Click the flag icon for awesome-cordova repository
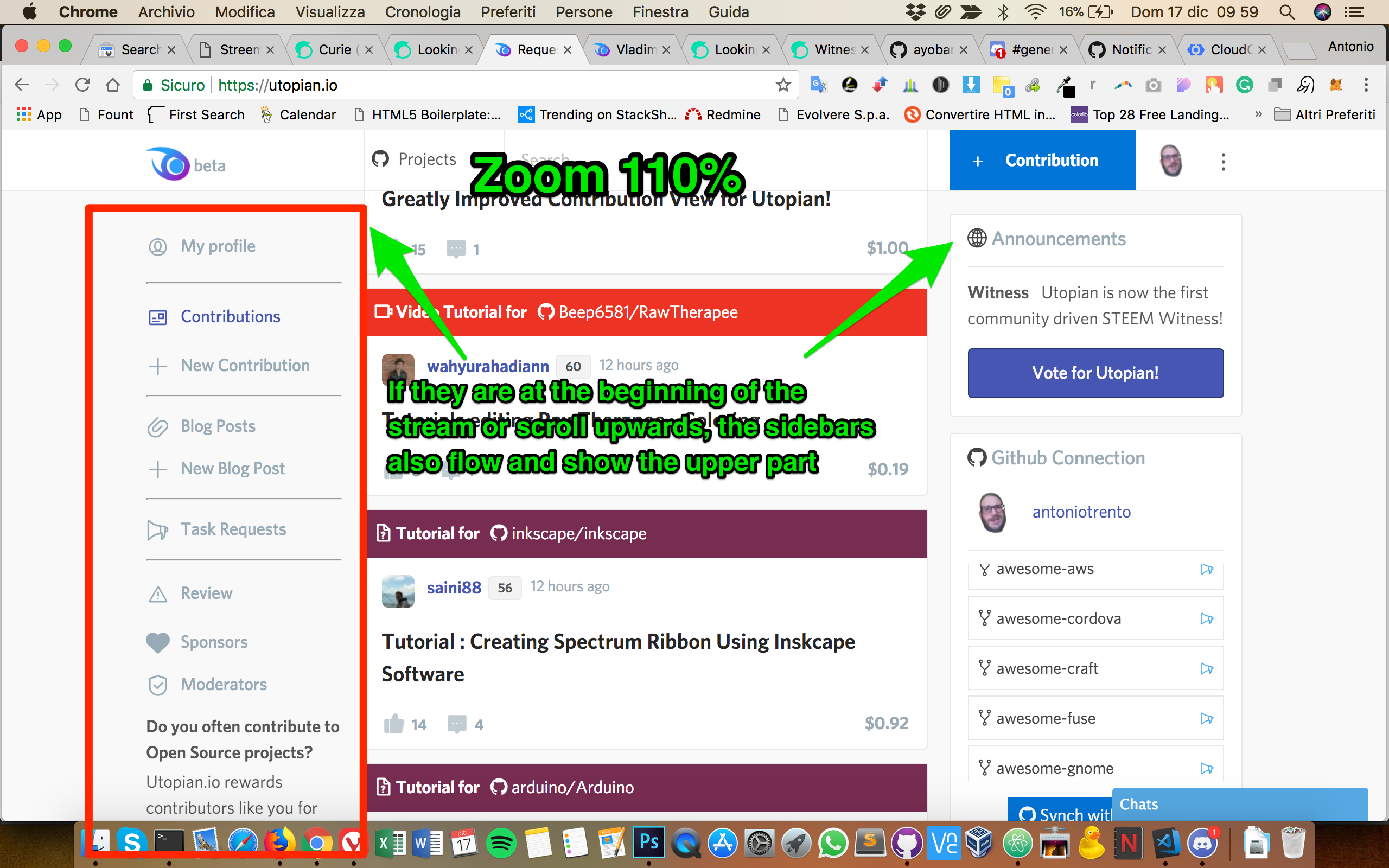1389x868 pixels. [1207, 619]
